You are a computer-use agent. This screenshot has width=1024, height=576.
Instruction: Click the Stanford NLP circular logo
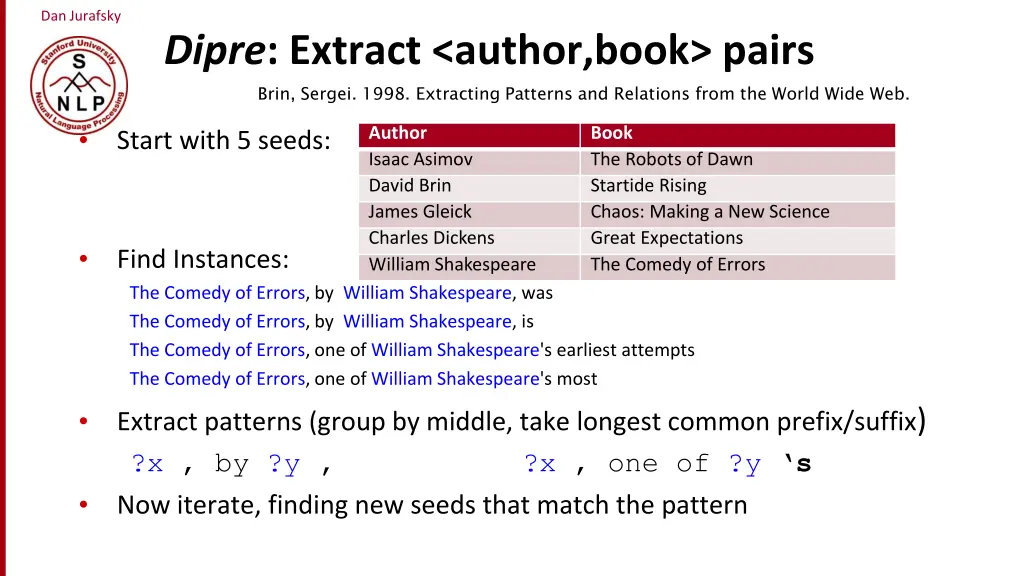coord(79,85)
